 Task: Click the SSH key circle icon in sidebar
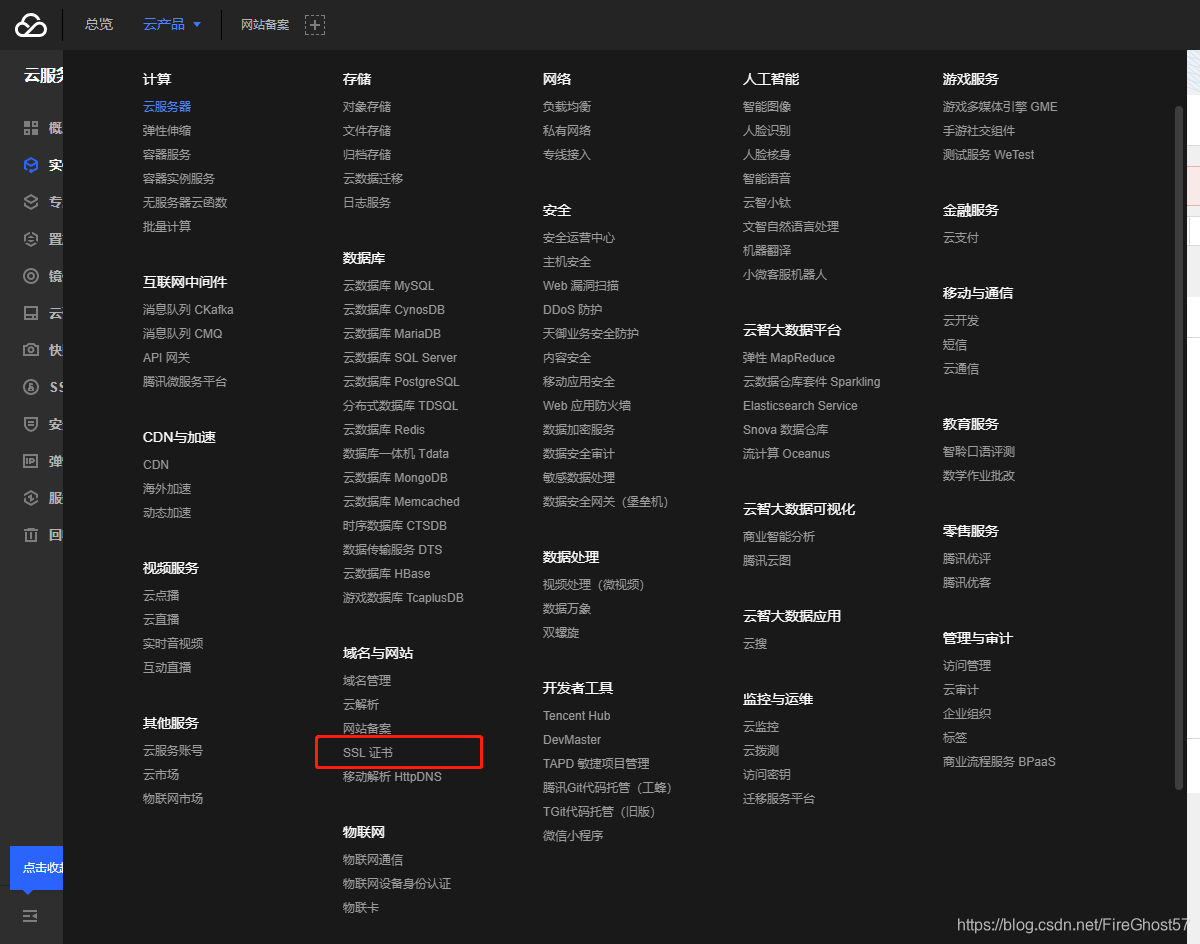[31, 387]
